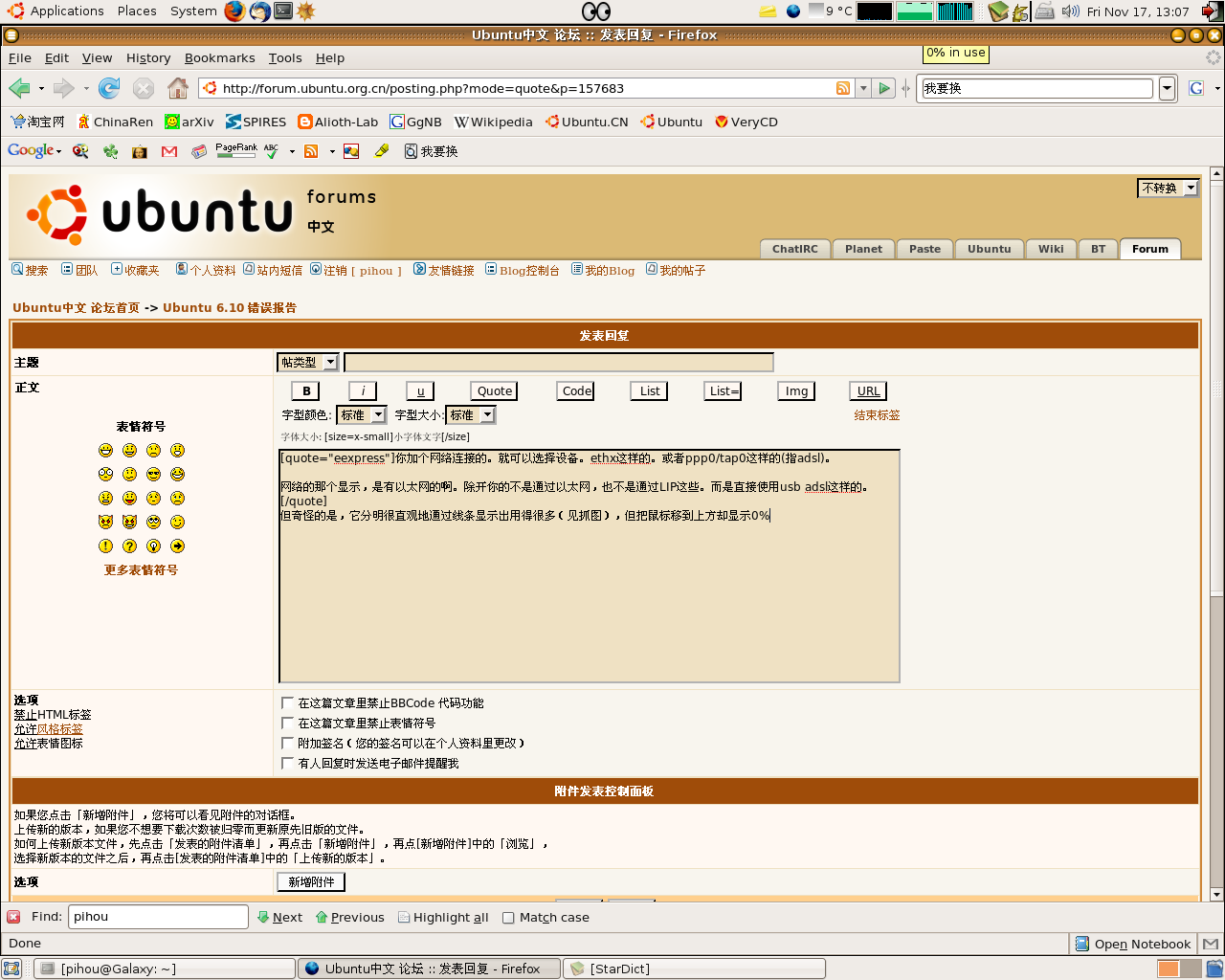Disable BBCode in this post checkbox
The width and height of the screenshot is (1225, 980).
pos(287,702)
